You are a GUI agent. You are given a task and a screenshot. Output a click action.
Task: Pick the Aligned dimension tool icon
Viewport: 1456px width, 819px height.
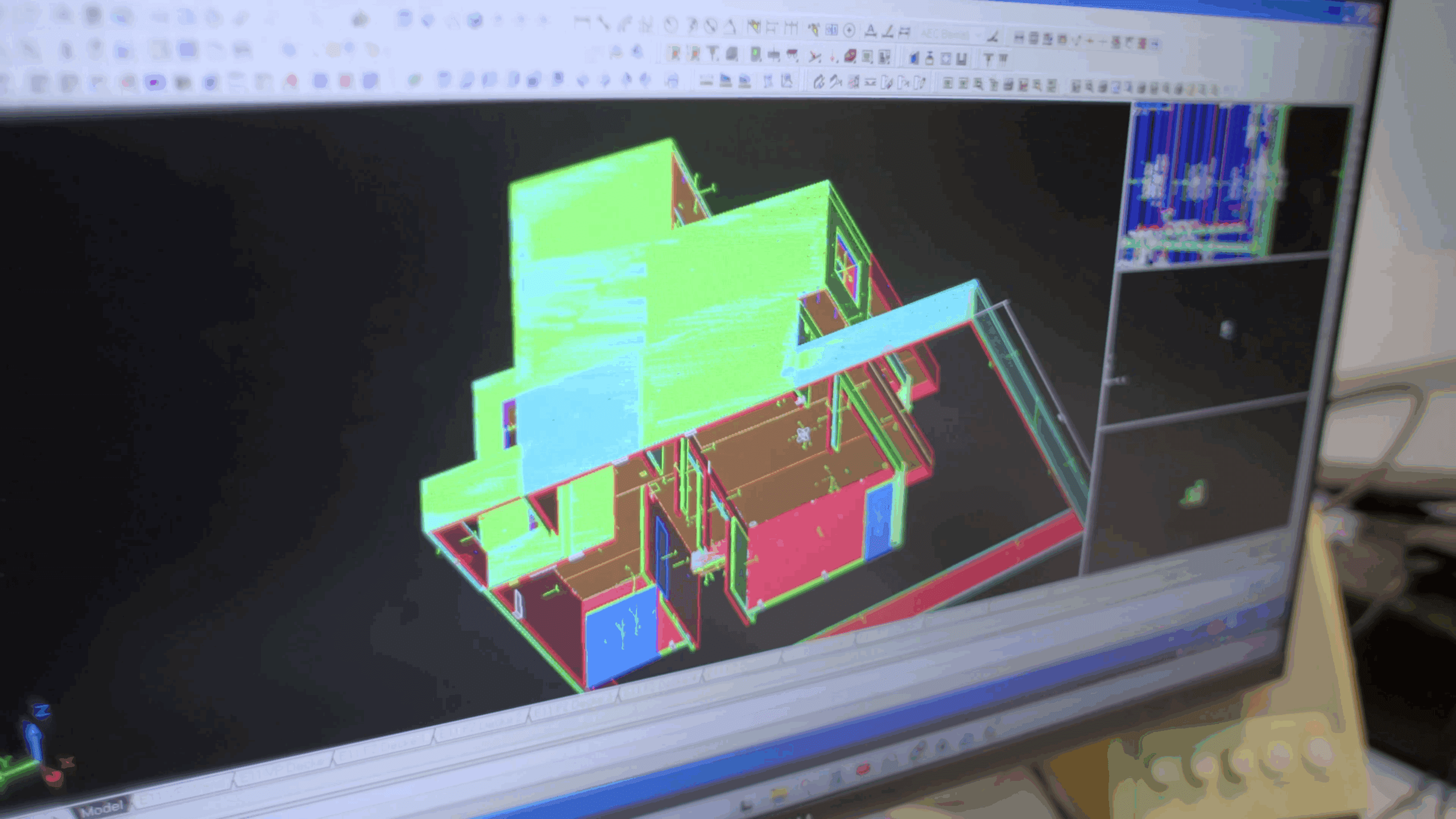coord(603,23)
